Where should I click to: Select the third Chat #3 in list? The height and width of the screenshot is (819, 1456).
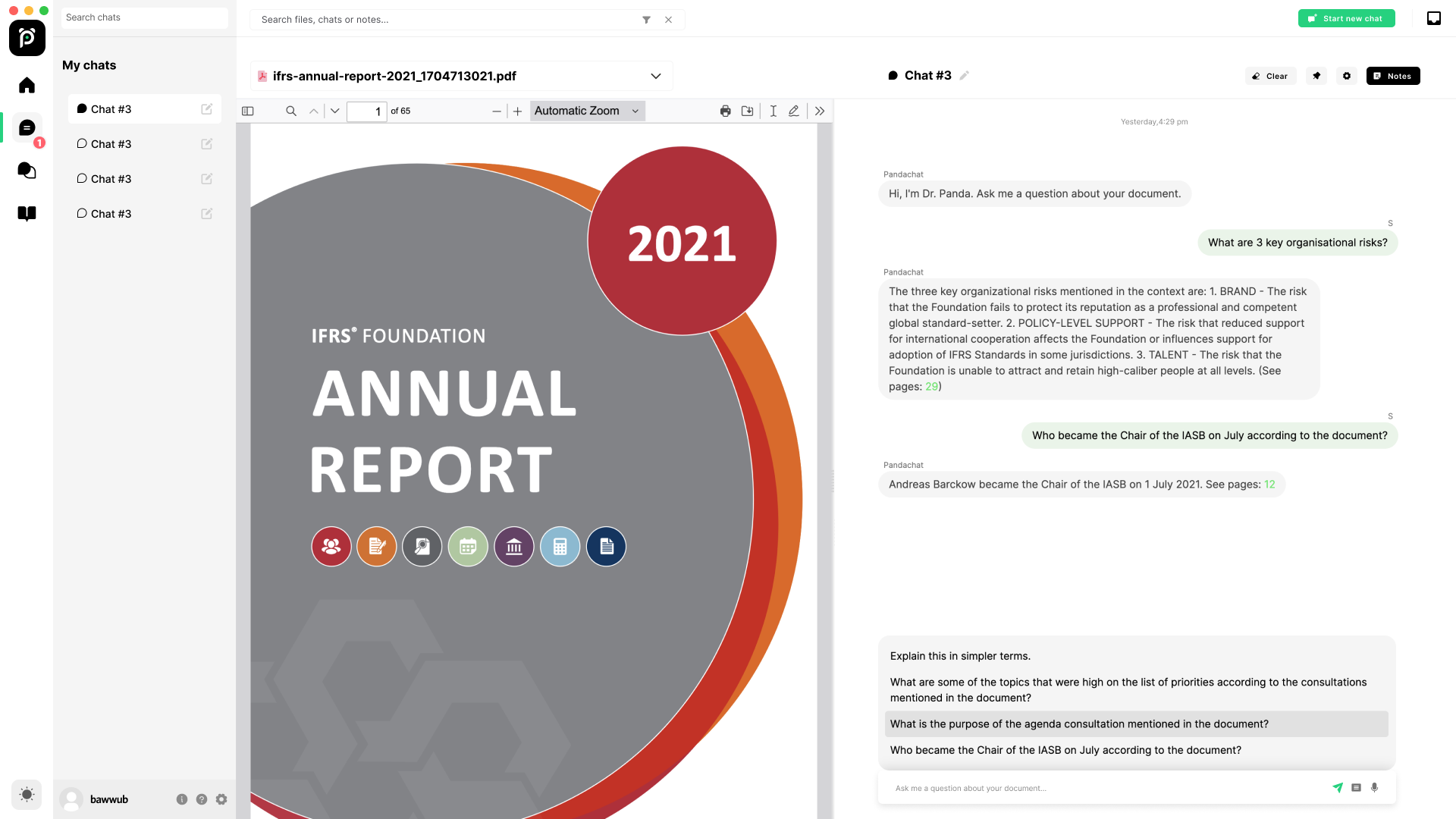144,179
